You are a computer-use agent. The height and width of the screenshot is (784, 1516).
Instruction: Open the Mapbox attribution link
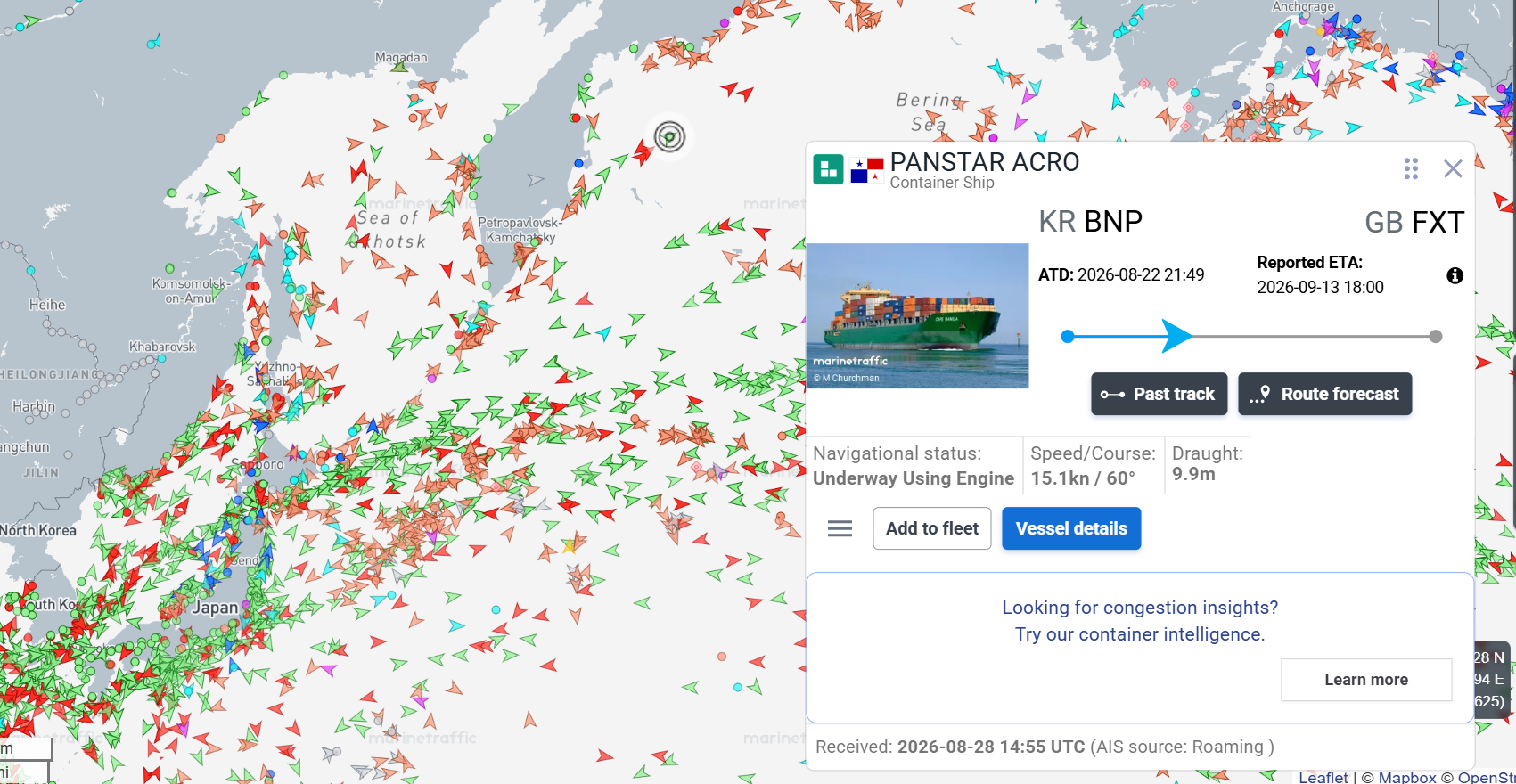tap(1407, 777)
